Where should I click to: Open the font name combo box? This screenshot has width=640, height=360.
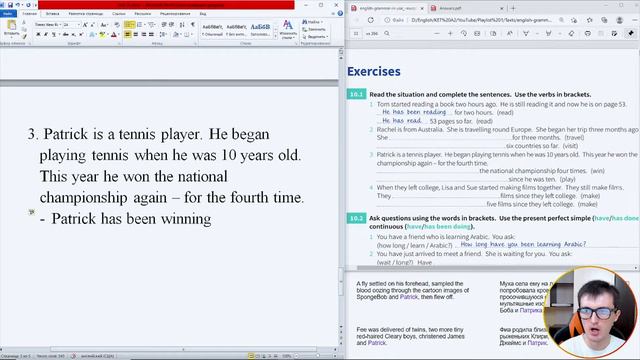click(x=48, y=25)
